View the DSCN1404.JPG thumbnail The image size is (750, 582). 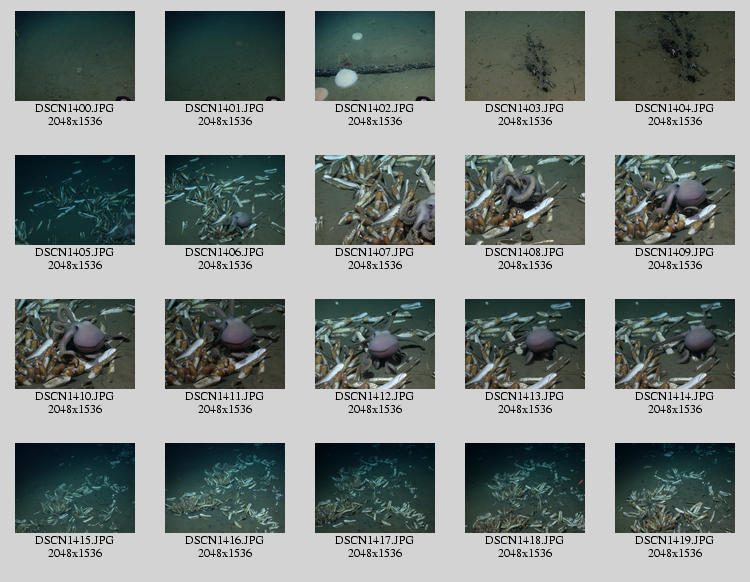coord(675,56)
